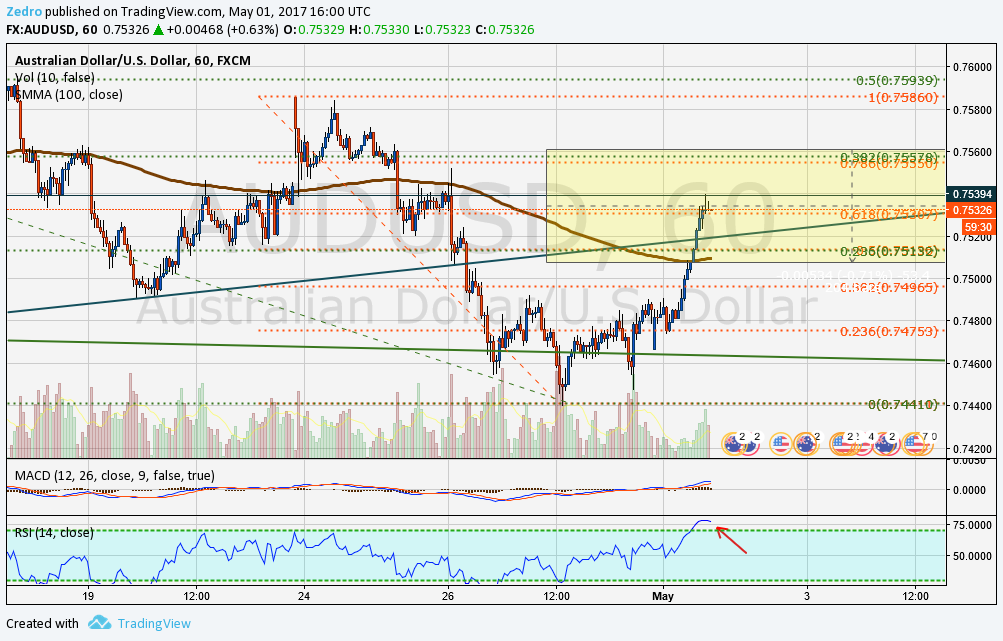Screen dimensions: 1003x641
Task: Open the US flag event icon without a number badge
Action: pyautogui.click(x=781, y=443)
